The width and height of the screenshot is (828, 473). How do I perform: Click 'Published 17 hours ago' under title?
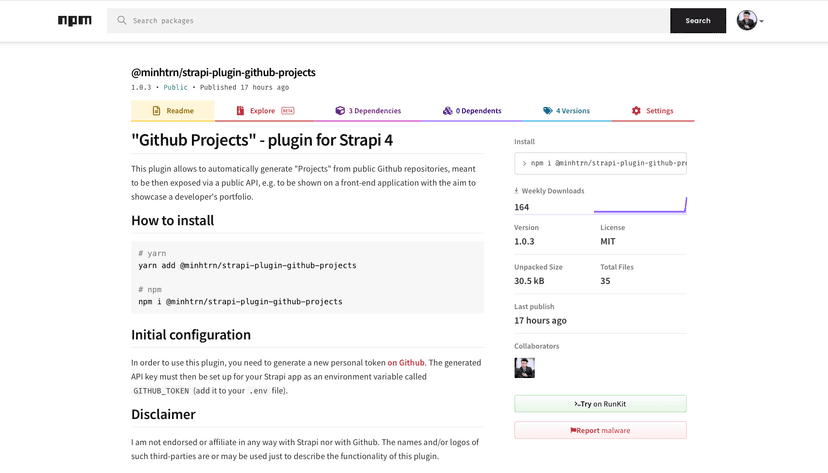(244, 87)
